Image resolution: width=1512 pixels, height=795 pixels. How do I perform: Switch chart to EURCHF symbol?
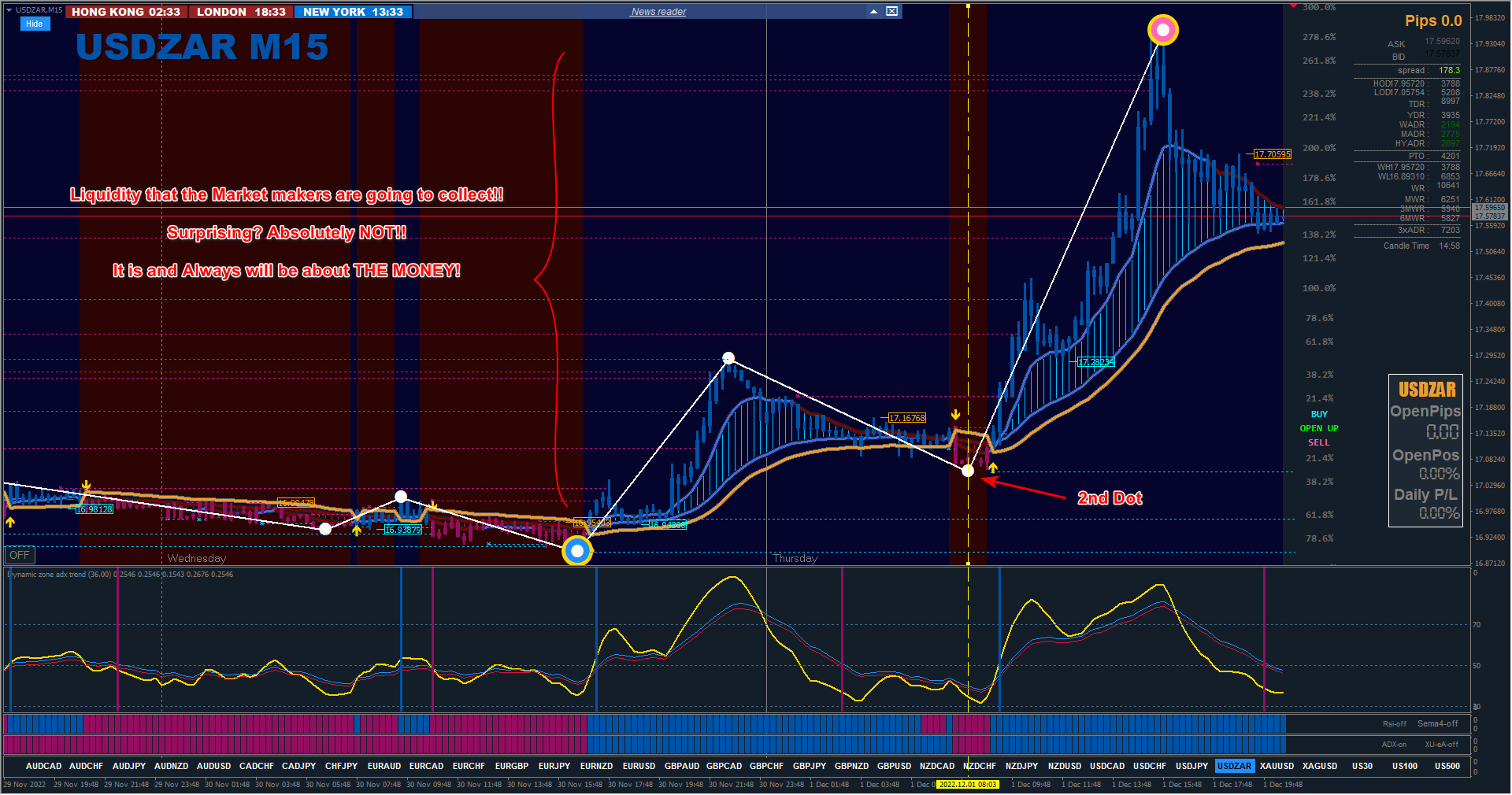469,766
